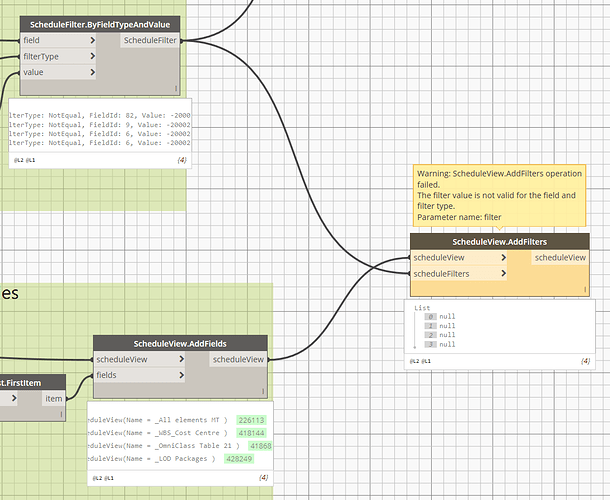This screenshot has width=610, height=500.
Task: Select the scheduleView output of AddFields node
Action: (x=238, y=360)
